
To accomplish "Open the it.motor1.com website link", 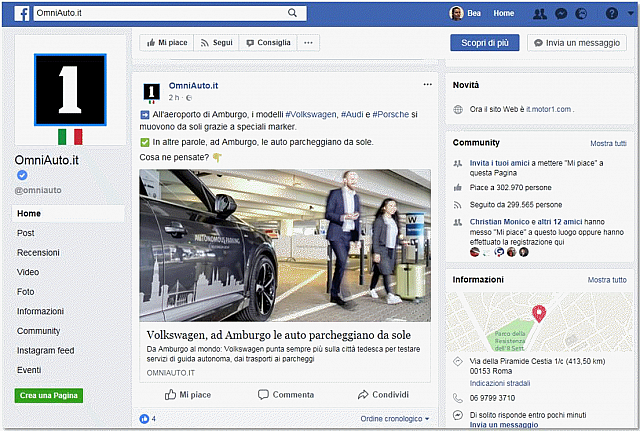I will [x=549, y=109].
